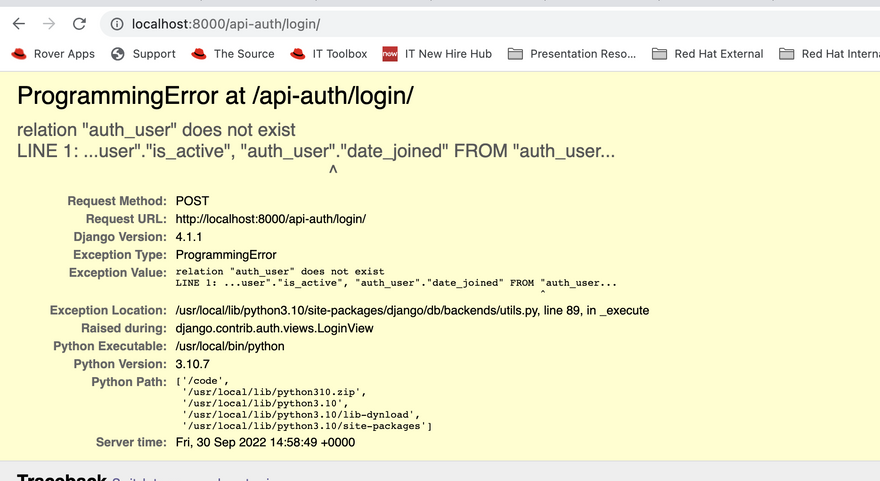Open The Source bookmark

243,54
